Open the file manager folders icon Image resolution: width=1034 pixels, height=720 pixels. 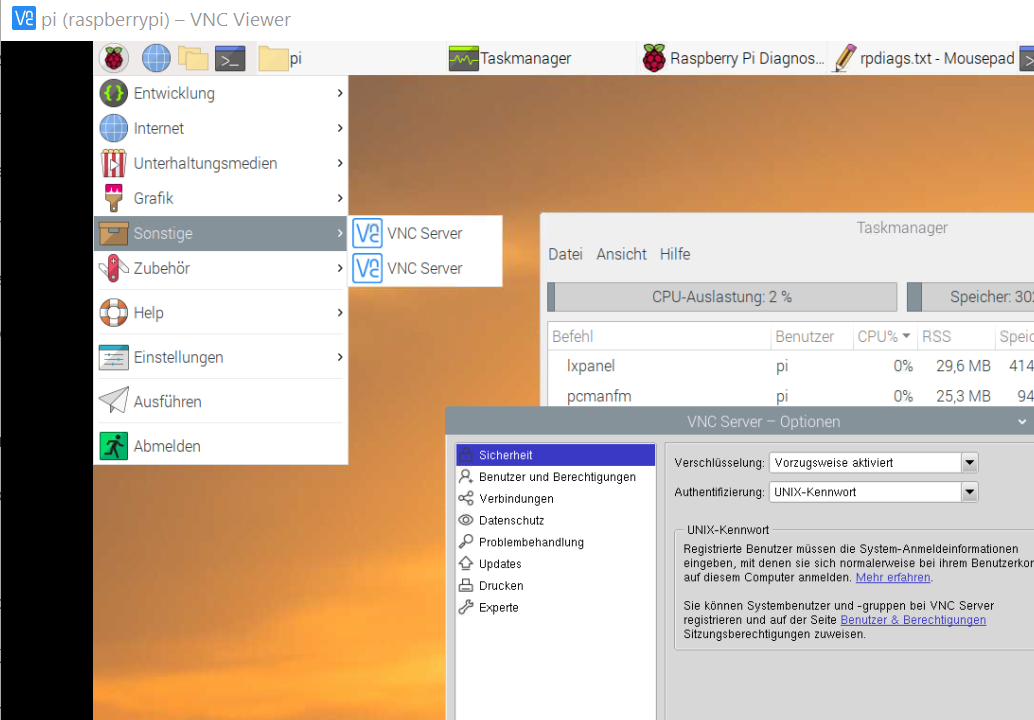(x=193, y=58)
